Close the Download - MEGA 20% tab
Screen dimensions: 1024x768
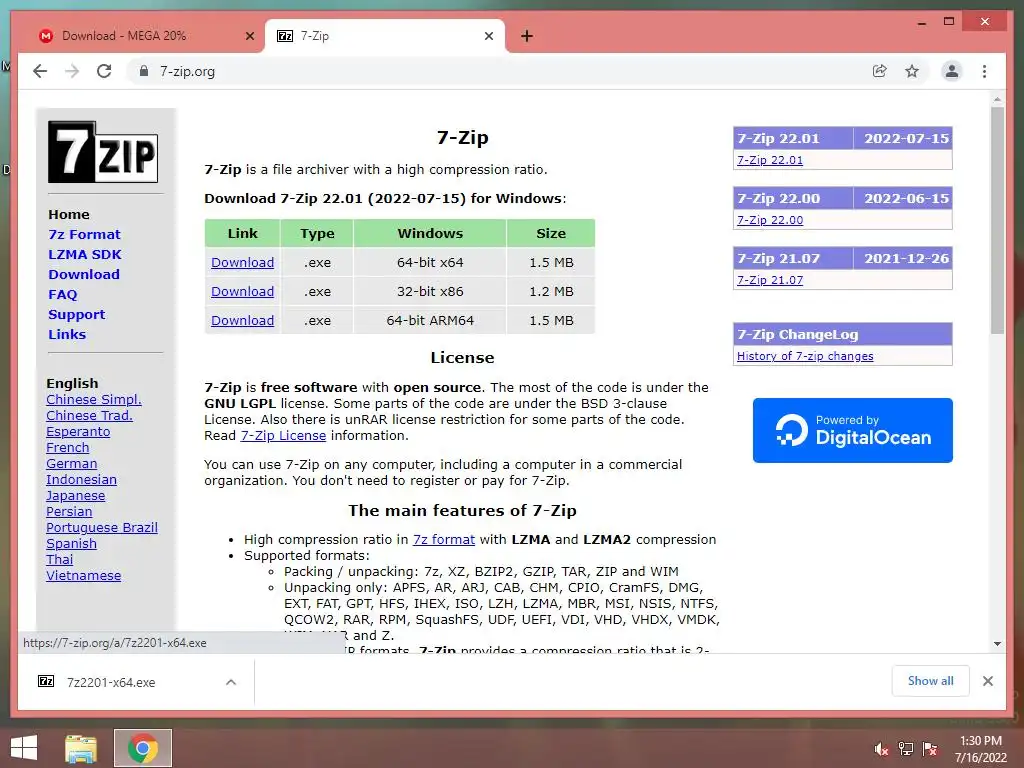[x=249, y=36]
